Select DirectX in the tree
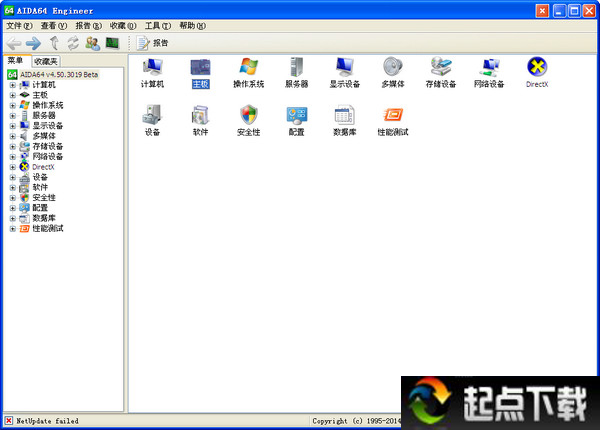This screenshot has height=430, width=600. [43, 167]
